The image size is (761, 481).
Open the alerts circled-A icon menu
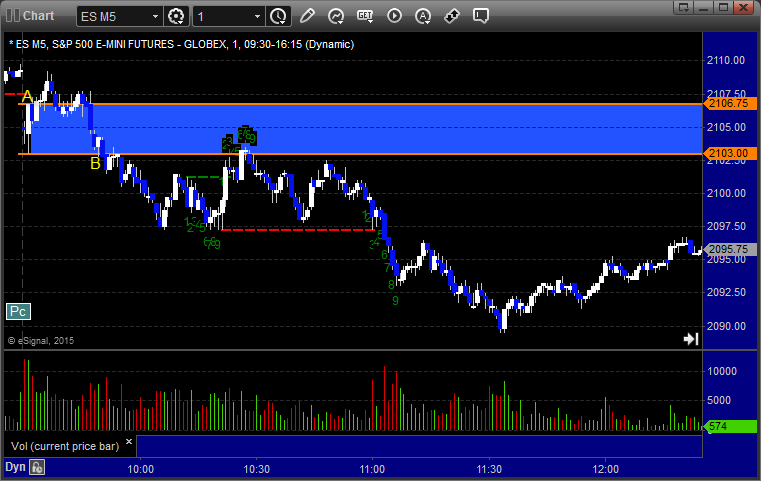[423, 16]
